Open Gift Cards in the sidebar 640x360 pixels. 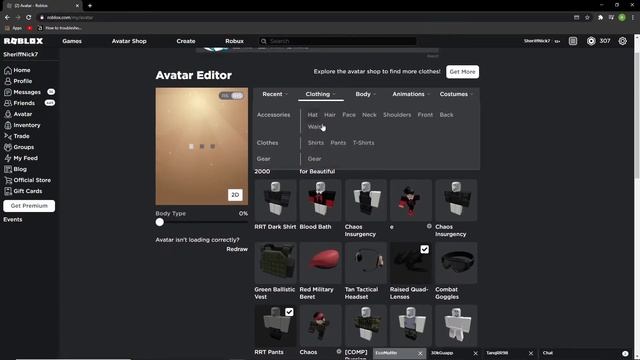[x=23, y=191]
